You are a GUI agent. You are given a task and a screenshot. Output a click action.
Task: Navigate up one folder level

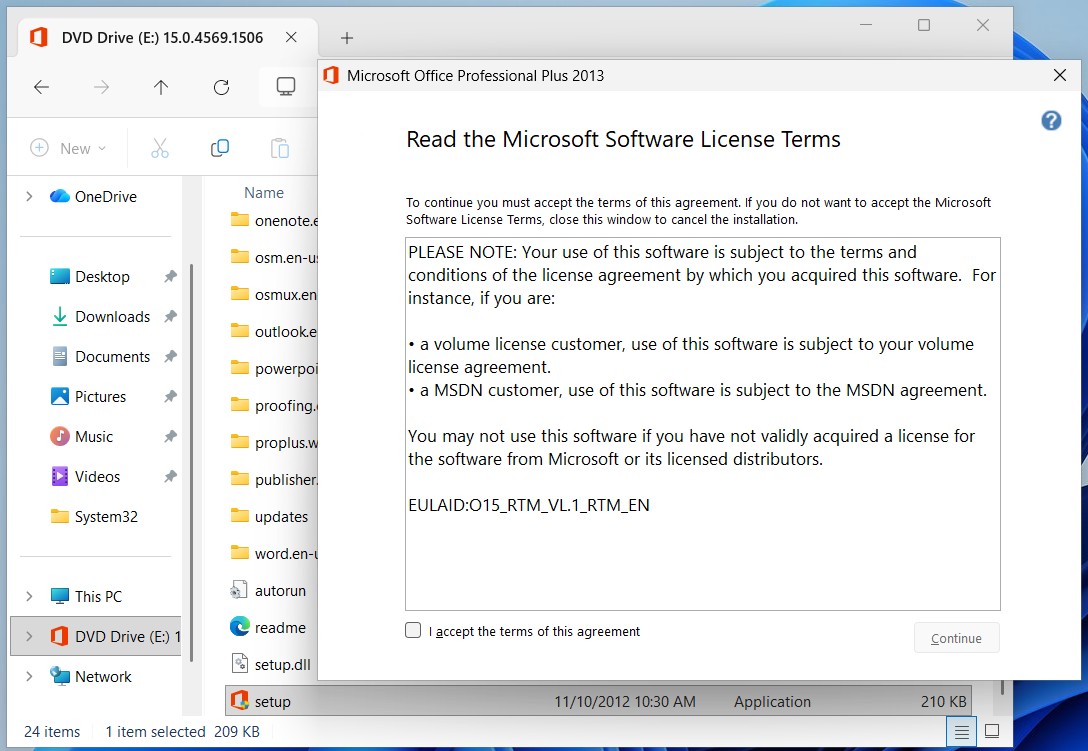tap(161, 87)
